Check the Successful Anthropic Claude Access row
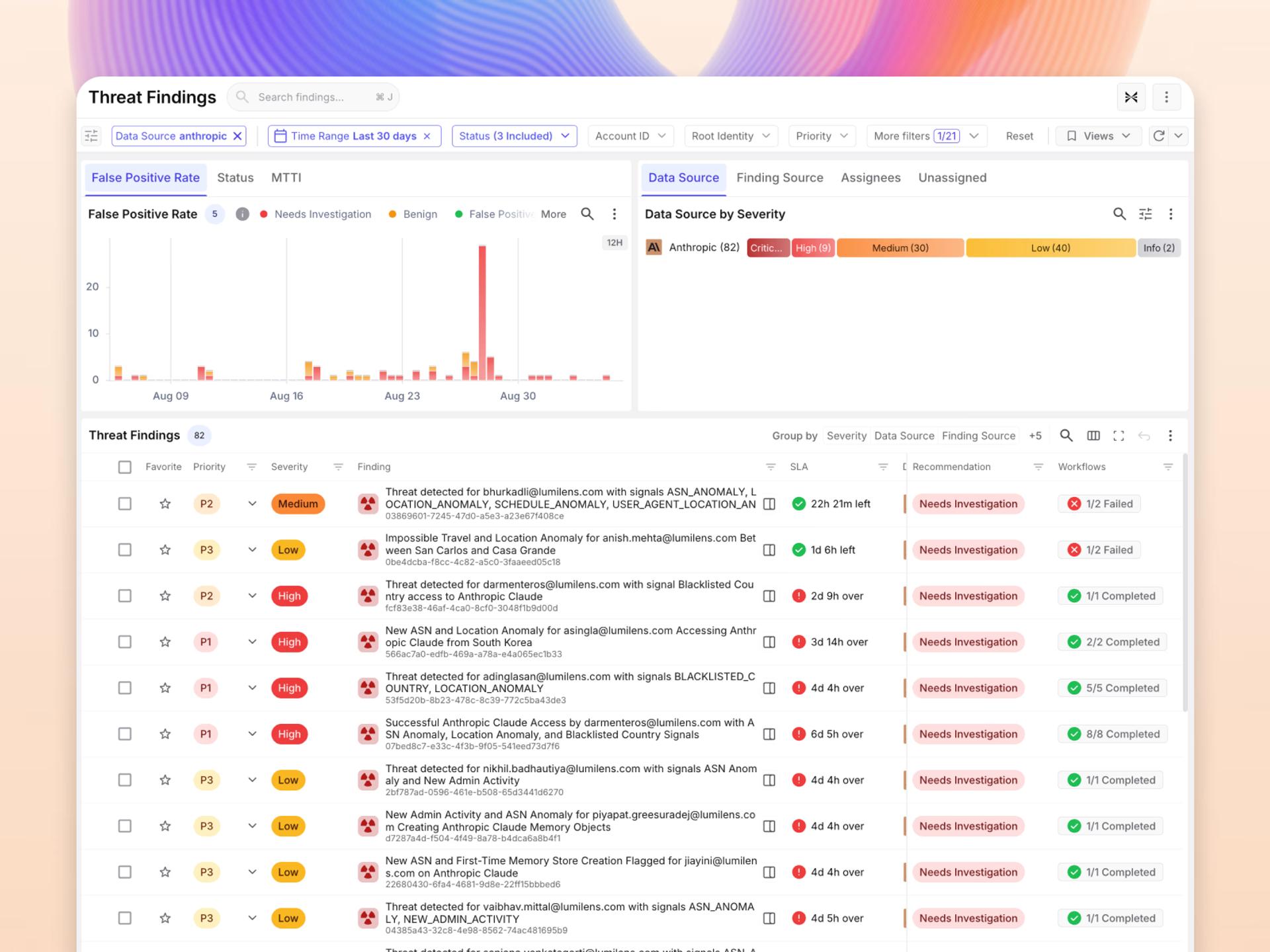Image resolution: width=1270 pixels, height=952 pixels. pyautogui.click(x=124, y=734)
